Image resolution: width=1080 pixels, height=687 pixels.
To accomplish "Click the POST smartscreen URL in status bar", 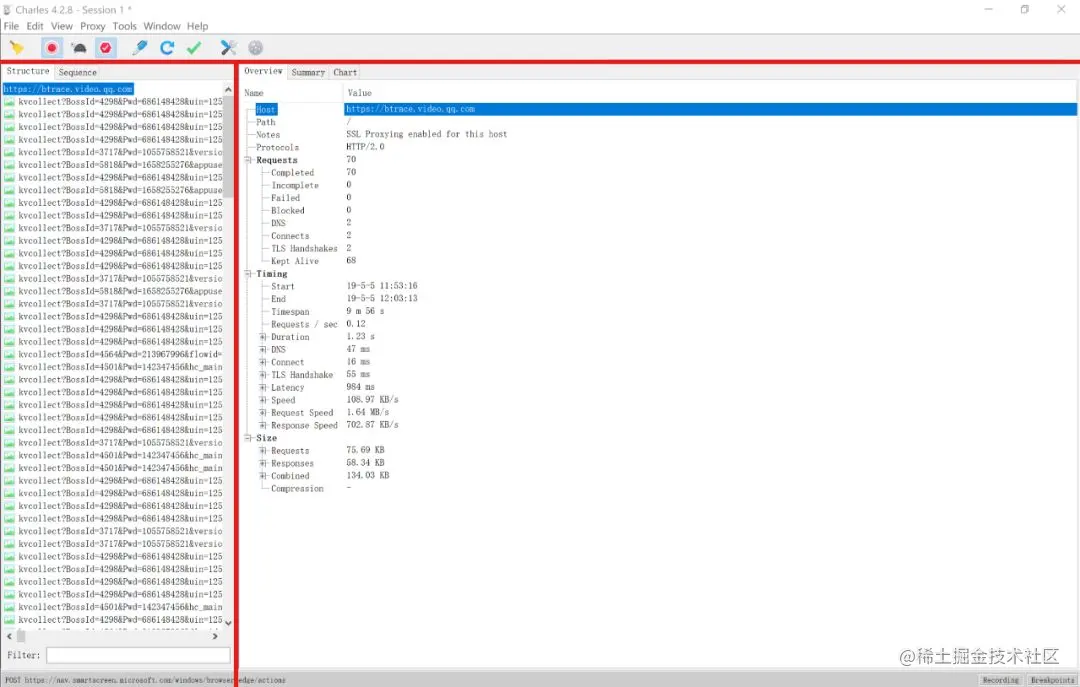I will point(145,680).
